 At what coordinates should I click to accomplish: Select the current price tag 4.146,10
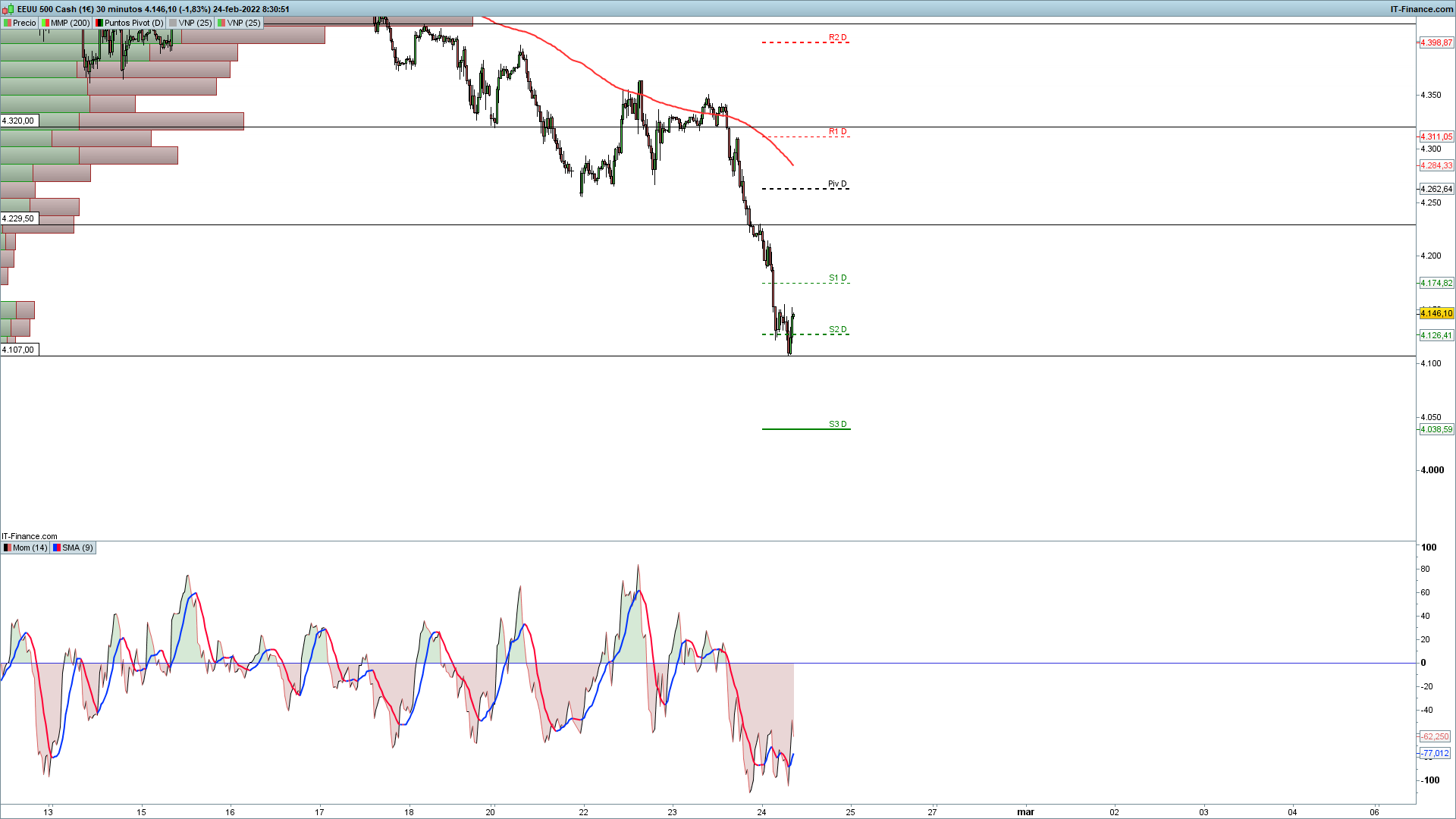click(x=1436, y=313)
